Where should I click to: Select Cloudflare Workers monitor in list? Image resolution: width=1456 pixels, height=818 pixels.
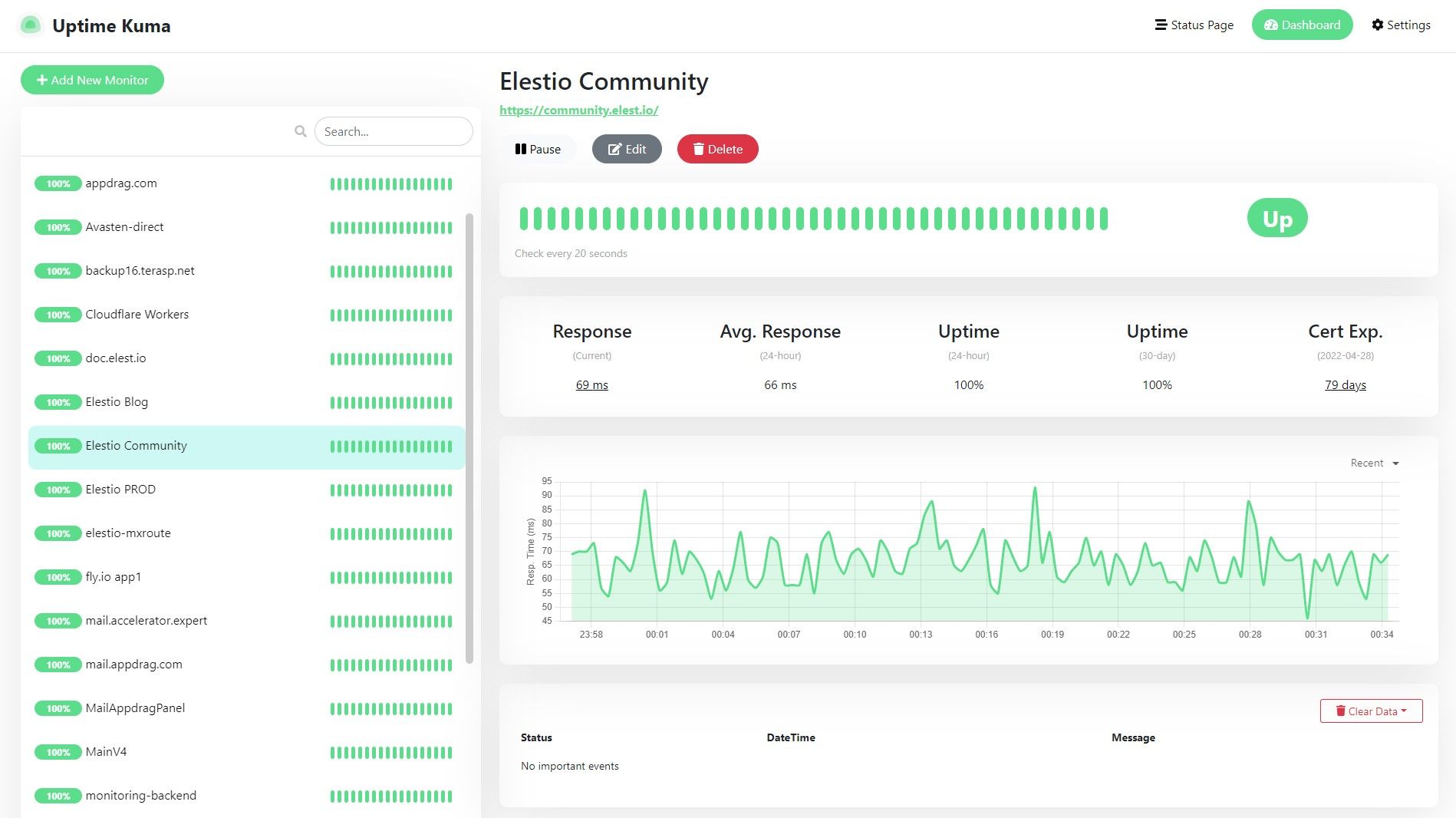(137, 315)
